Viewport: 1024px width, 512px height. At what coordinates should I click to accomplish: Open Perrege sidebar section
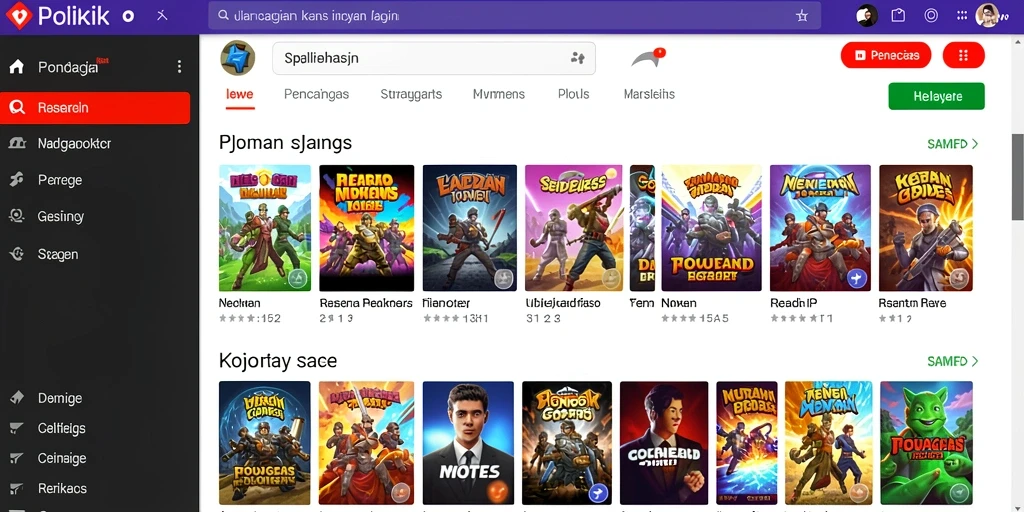pyautogui.click(x=60, y=180)
